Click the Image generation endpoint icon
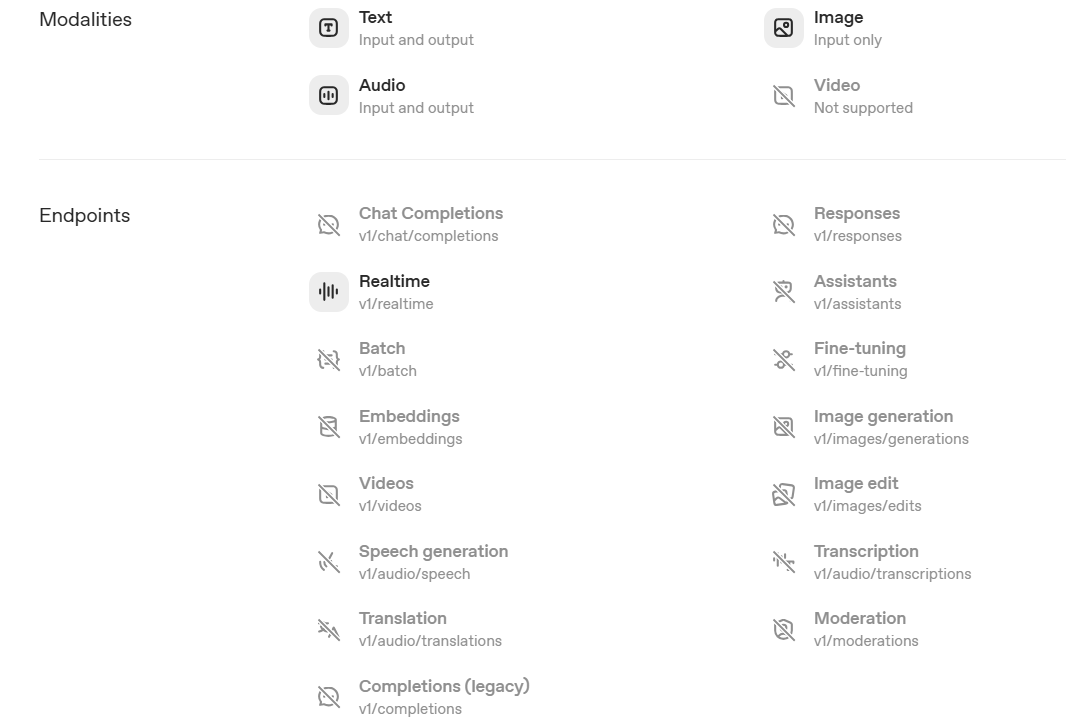 pos(783,427)
